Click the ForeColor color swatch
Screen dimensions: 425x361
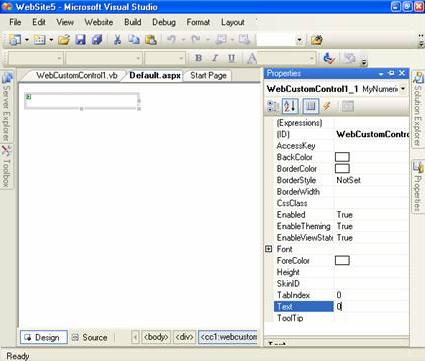(342, 260)
